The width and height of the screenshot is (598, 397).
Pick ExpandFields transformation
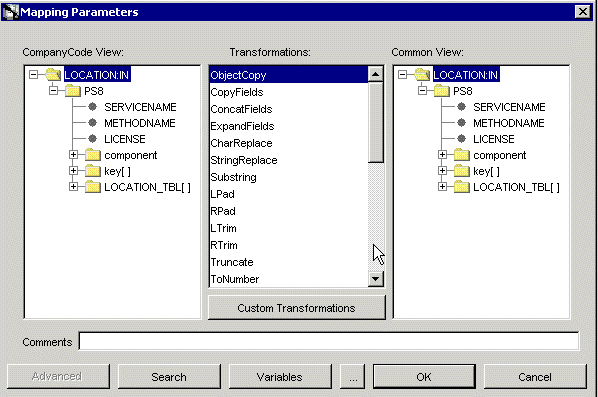coord(289,126)
